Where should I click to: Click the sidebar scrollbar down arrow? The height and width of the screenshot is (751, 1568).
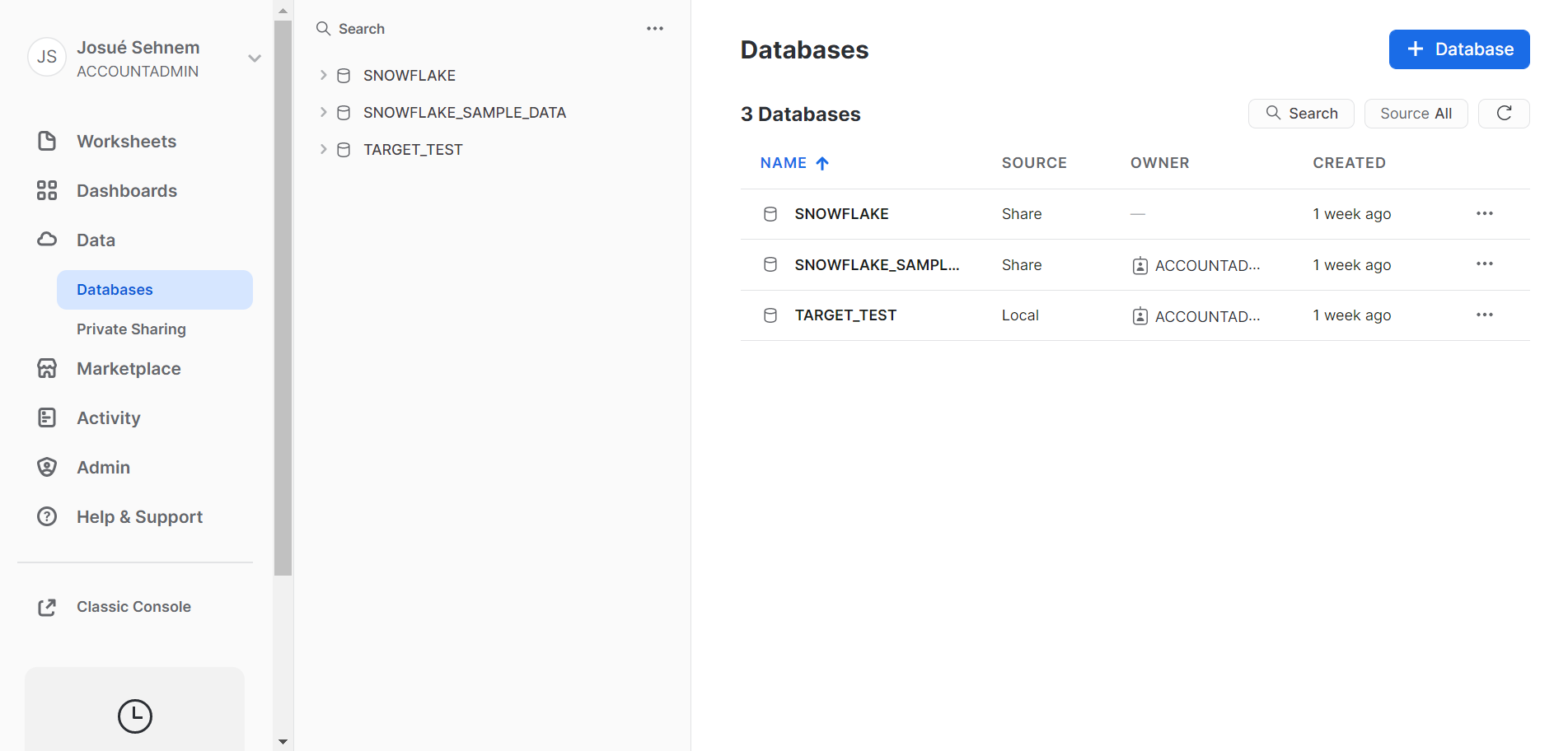tap(283, 742)
